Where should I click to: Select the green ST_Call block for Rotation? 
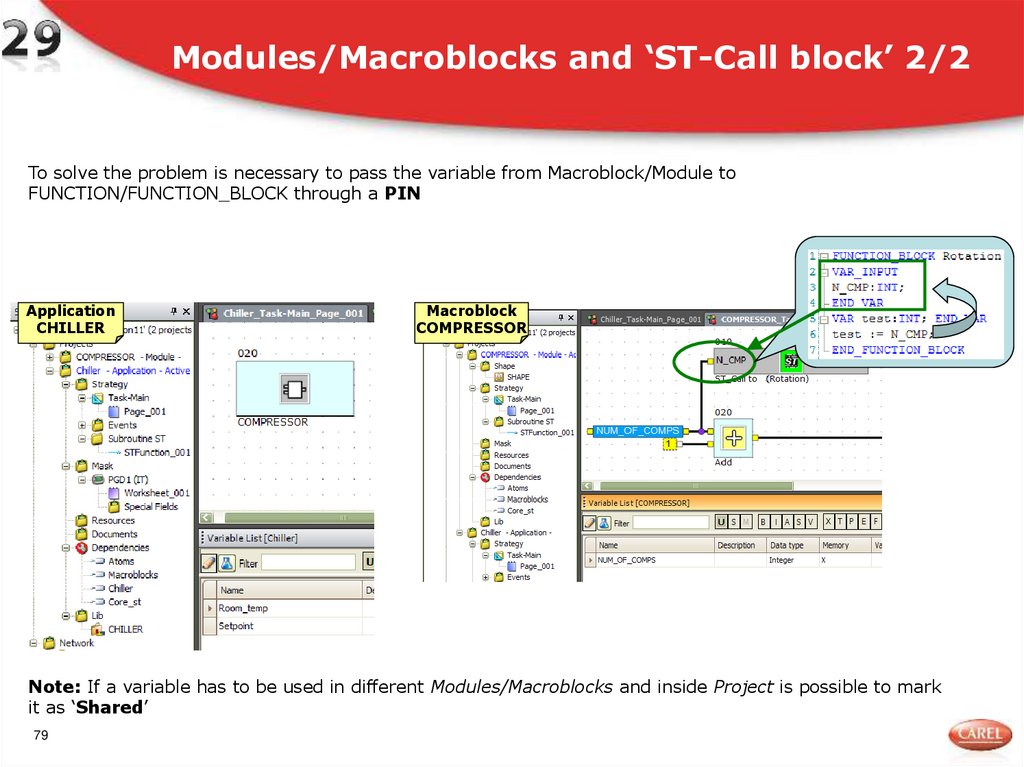pos(791,360)
